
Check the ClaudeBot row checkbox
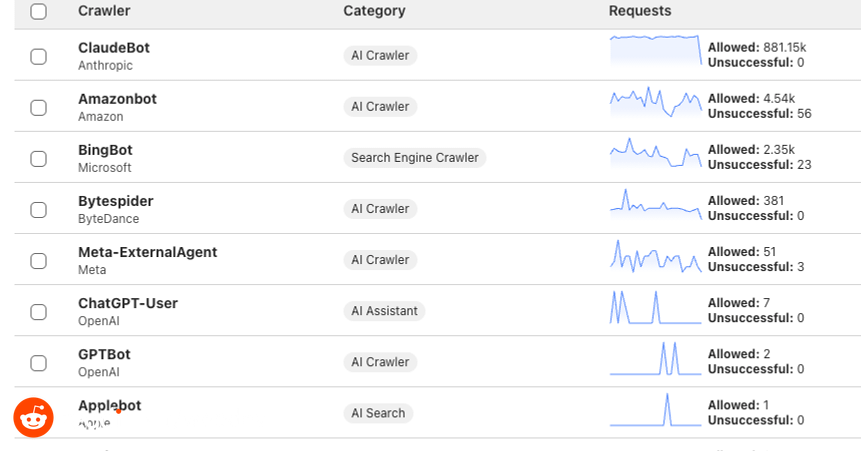[x=38, y=56]
